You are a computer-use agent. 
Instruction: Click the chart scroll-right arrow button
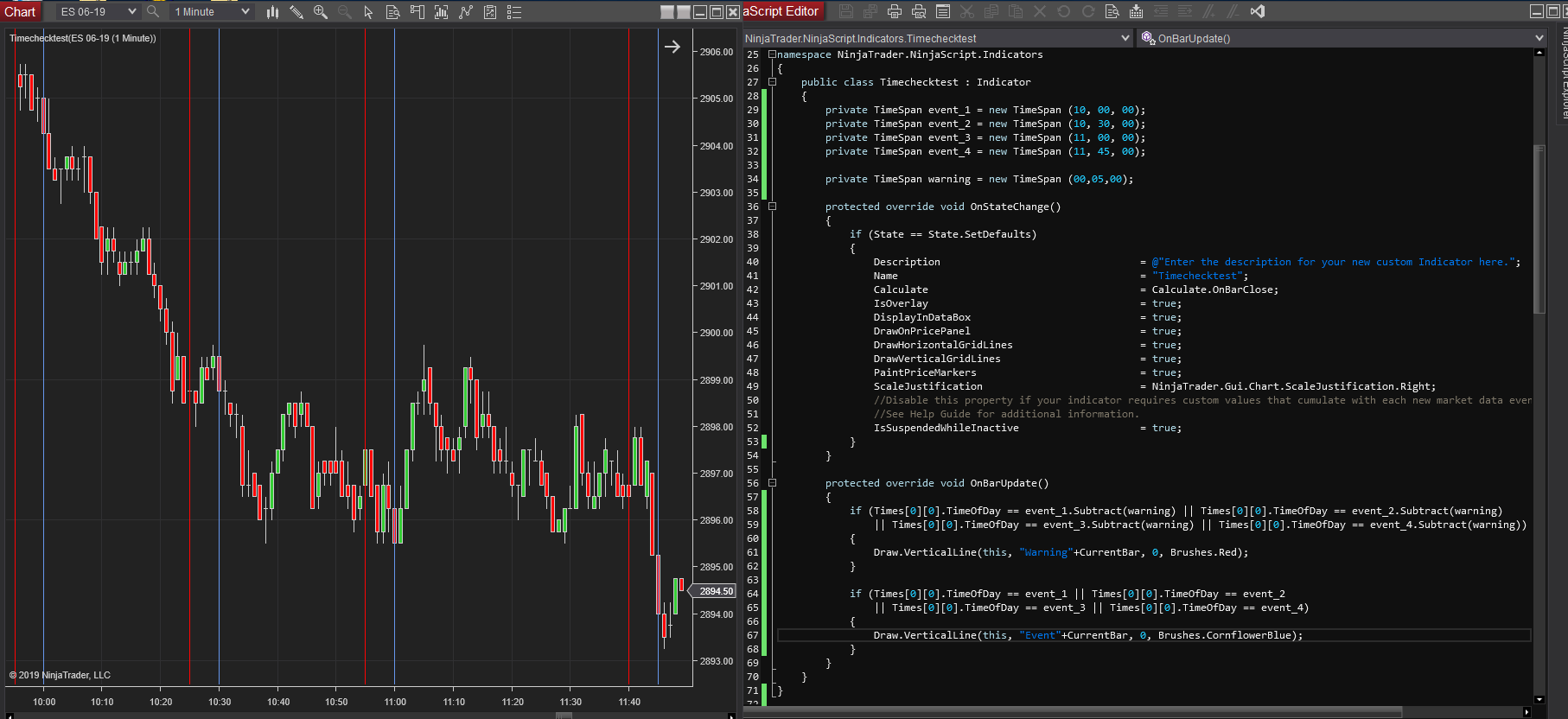672,47
